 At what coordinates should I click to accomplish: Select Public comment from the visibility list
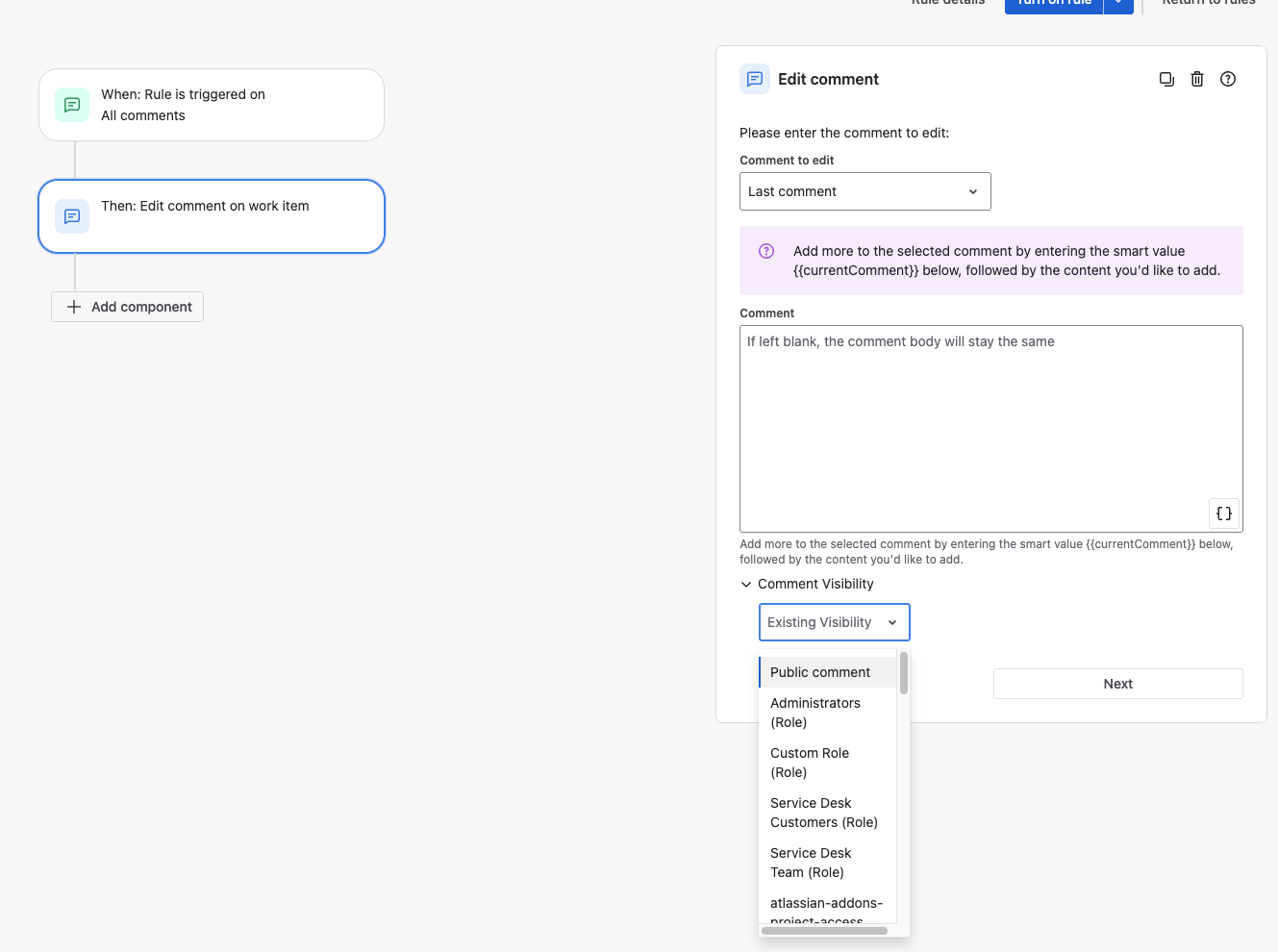(x=820, y=672)
